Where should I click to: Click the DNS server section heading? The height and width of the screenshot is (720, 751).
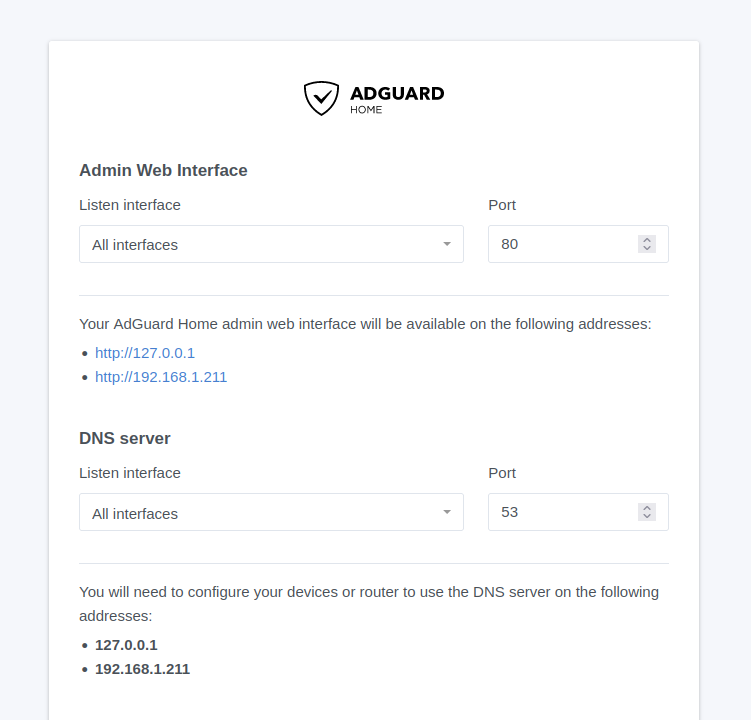click(125, 438)
